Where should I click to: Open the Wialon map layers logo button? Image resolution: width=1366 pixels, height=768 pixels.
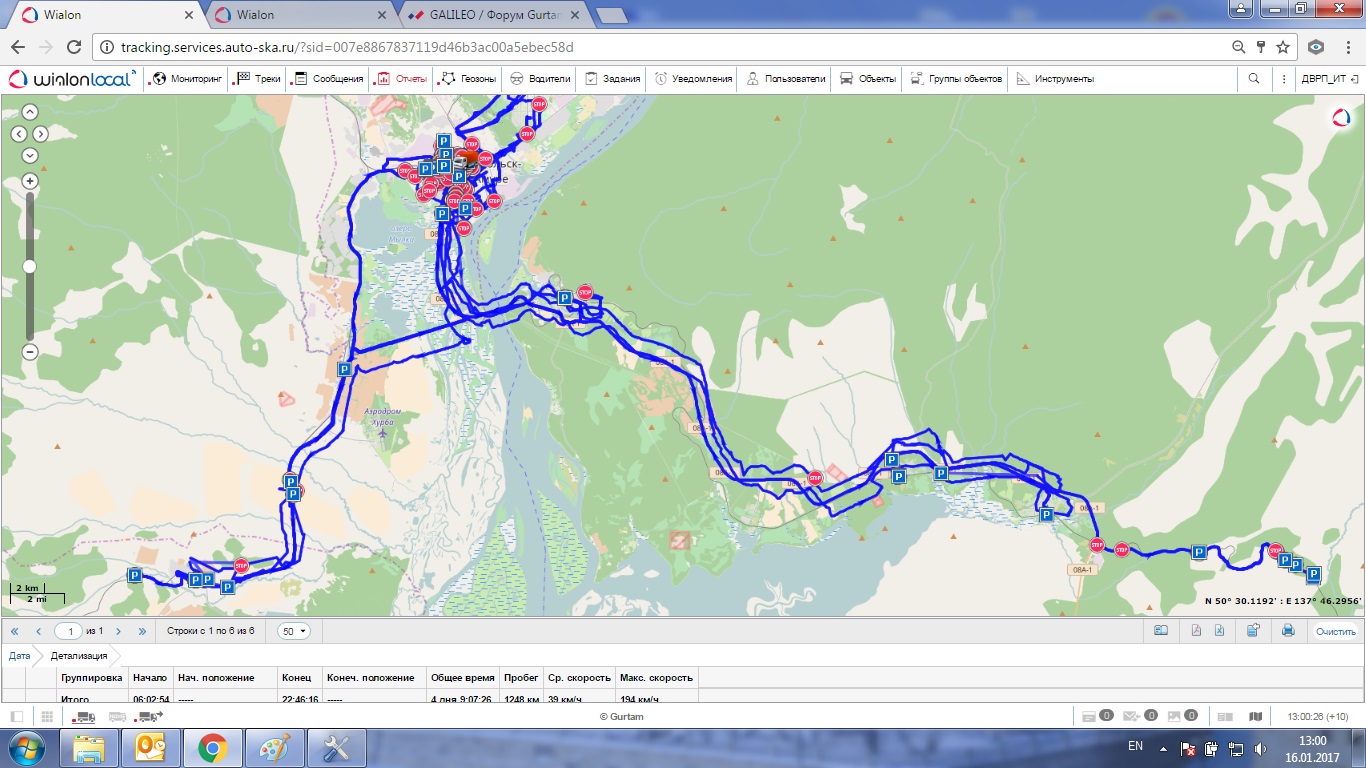point(1341,118)
